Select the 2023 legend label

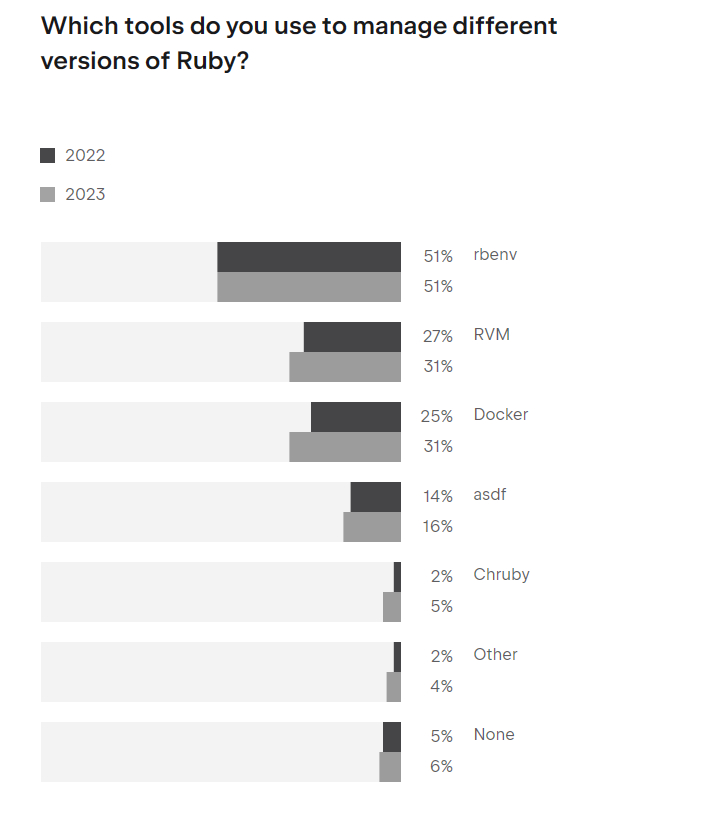85,194
